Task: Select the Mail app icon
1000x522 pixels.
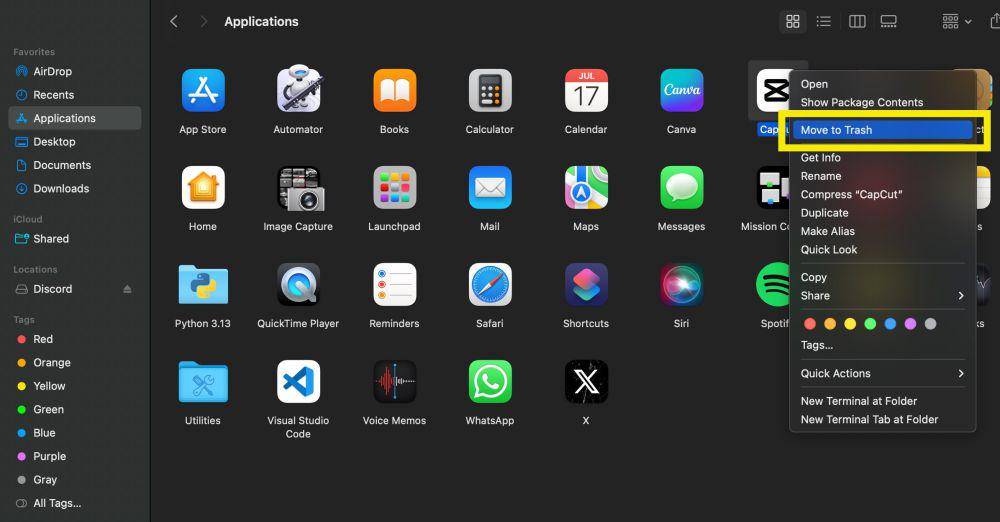Action: [490, 188]
